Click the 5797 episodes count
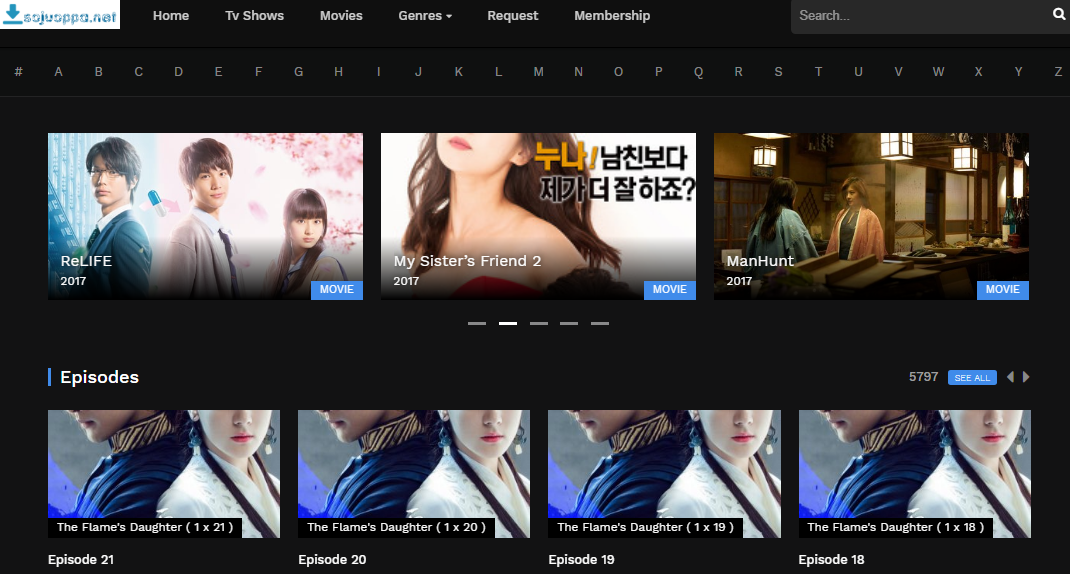The height and width of the screenshot is (574, 1070). (923, 377)
